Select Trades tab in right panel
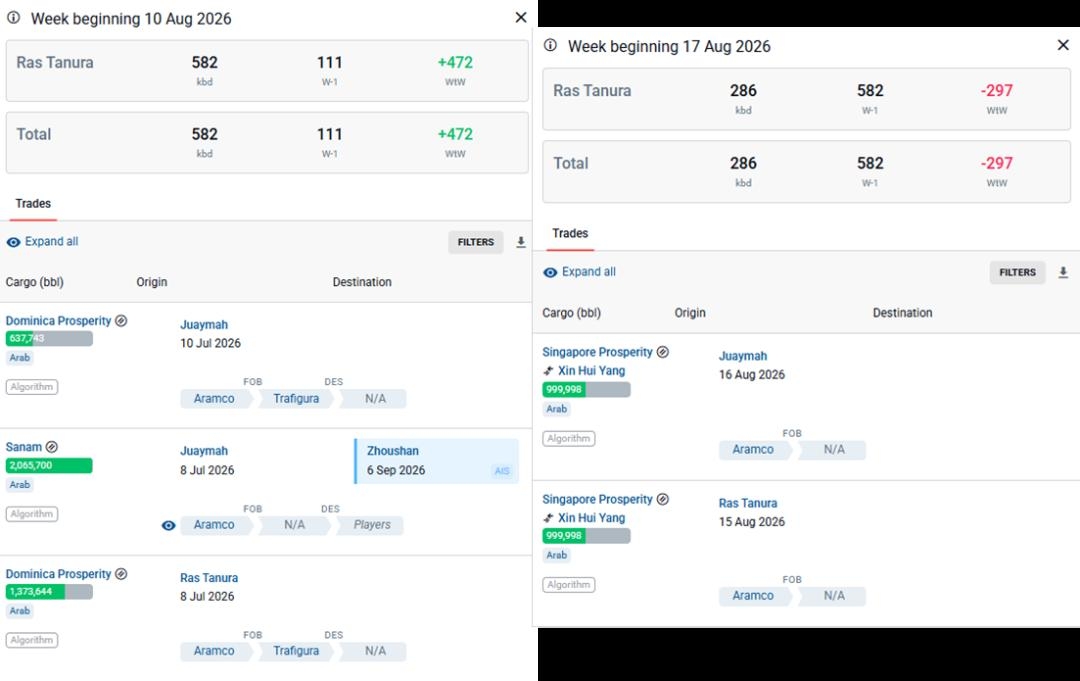 570,233
